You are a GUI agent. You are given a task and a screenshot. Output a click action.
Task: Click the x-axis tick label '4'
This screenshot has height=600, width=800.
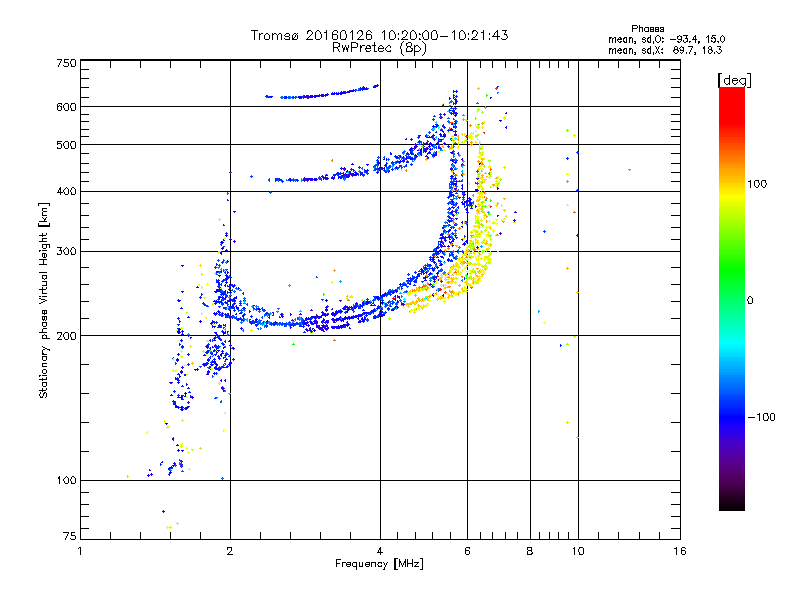380,551
